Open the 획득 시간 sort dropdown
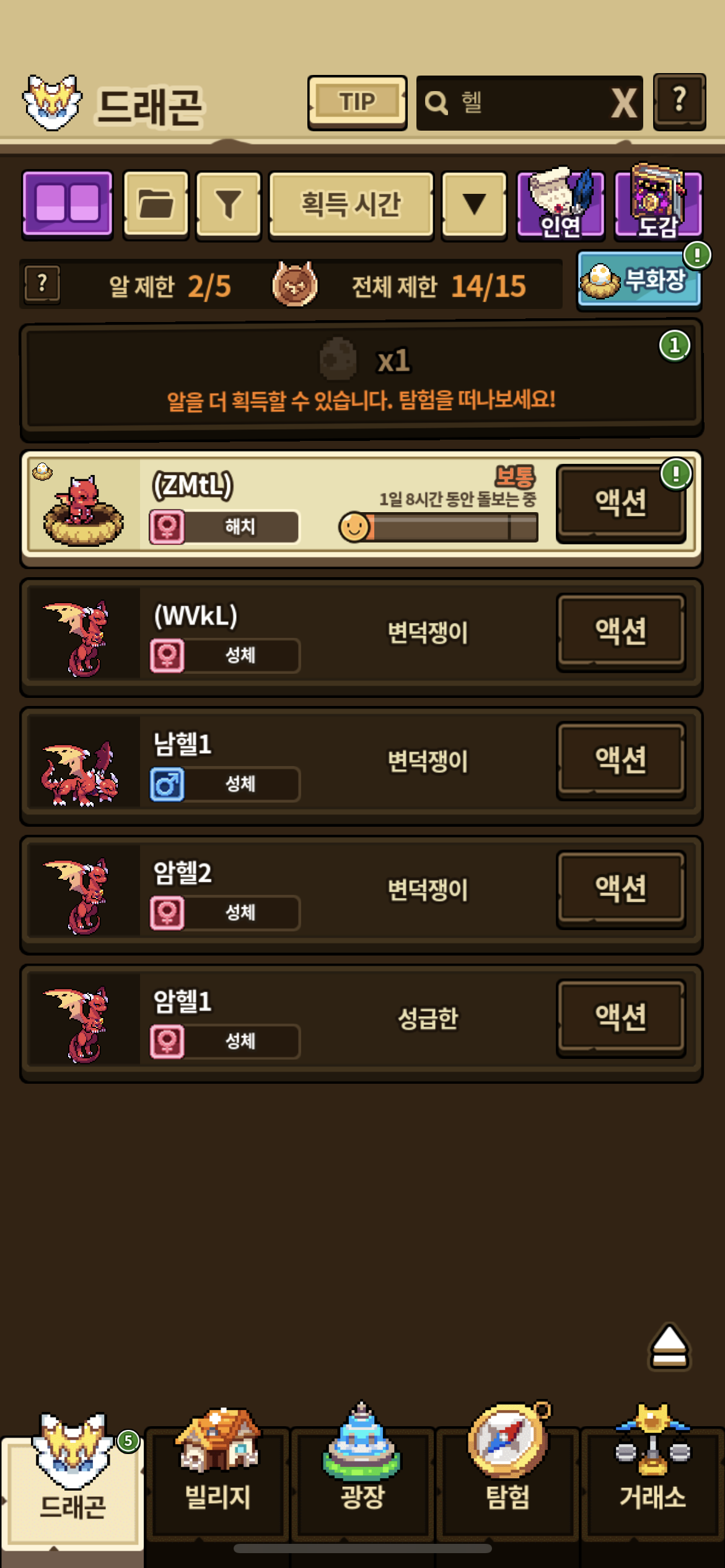 [x=351, y=204]
